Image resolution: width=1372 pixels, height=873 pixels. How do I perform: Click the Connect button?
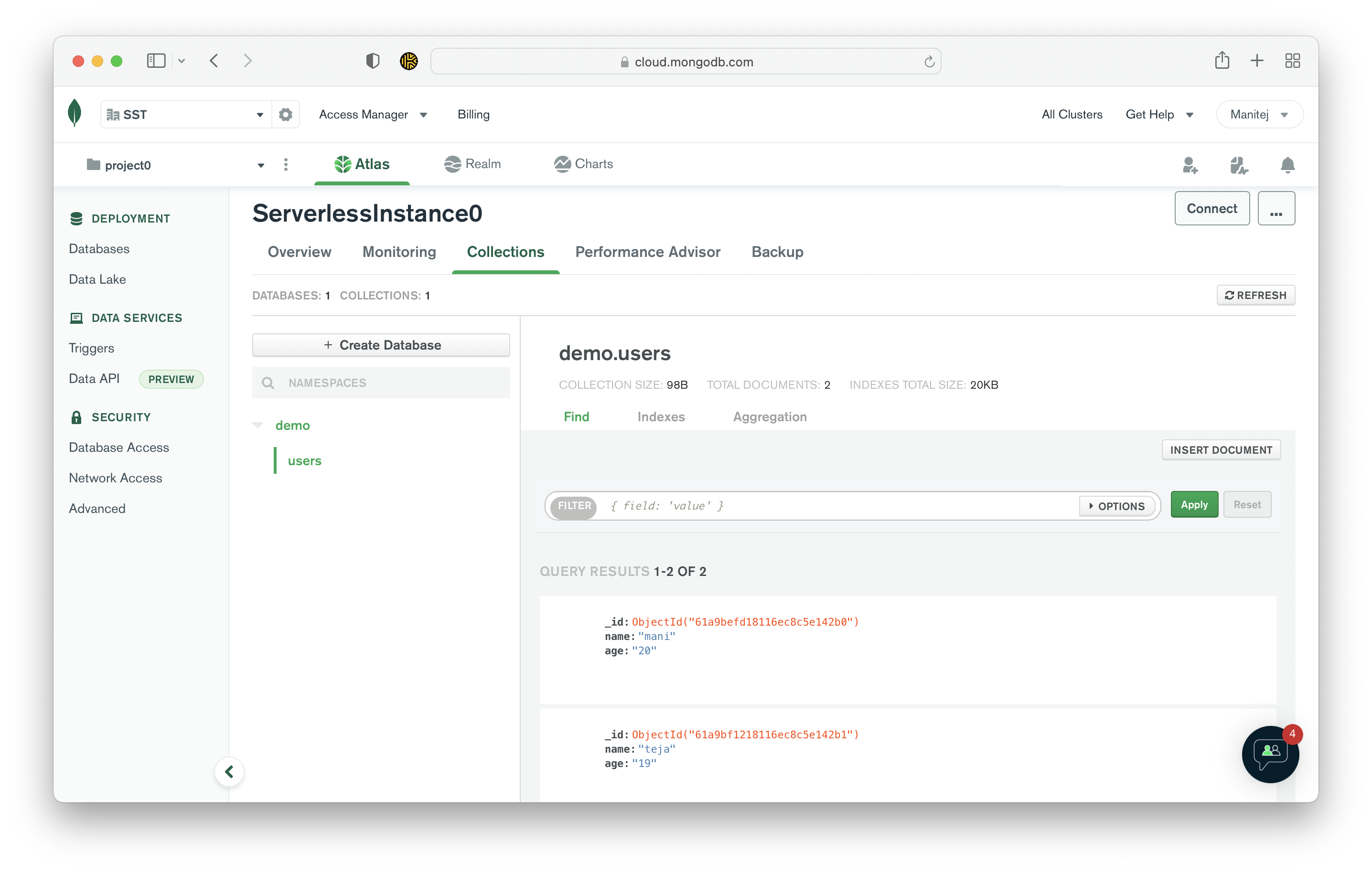(x=1211, y=208)
